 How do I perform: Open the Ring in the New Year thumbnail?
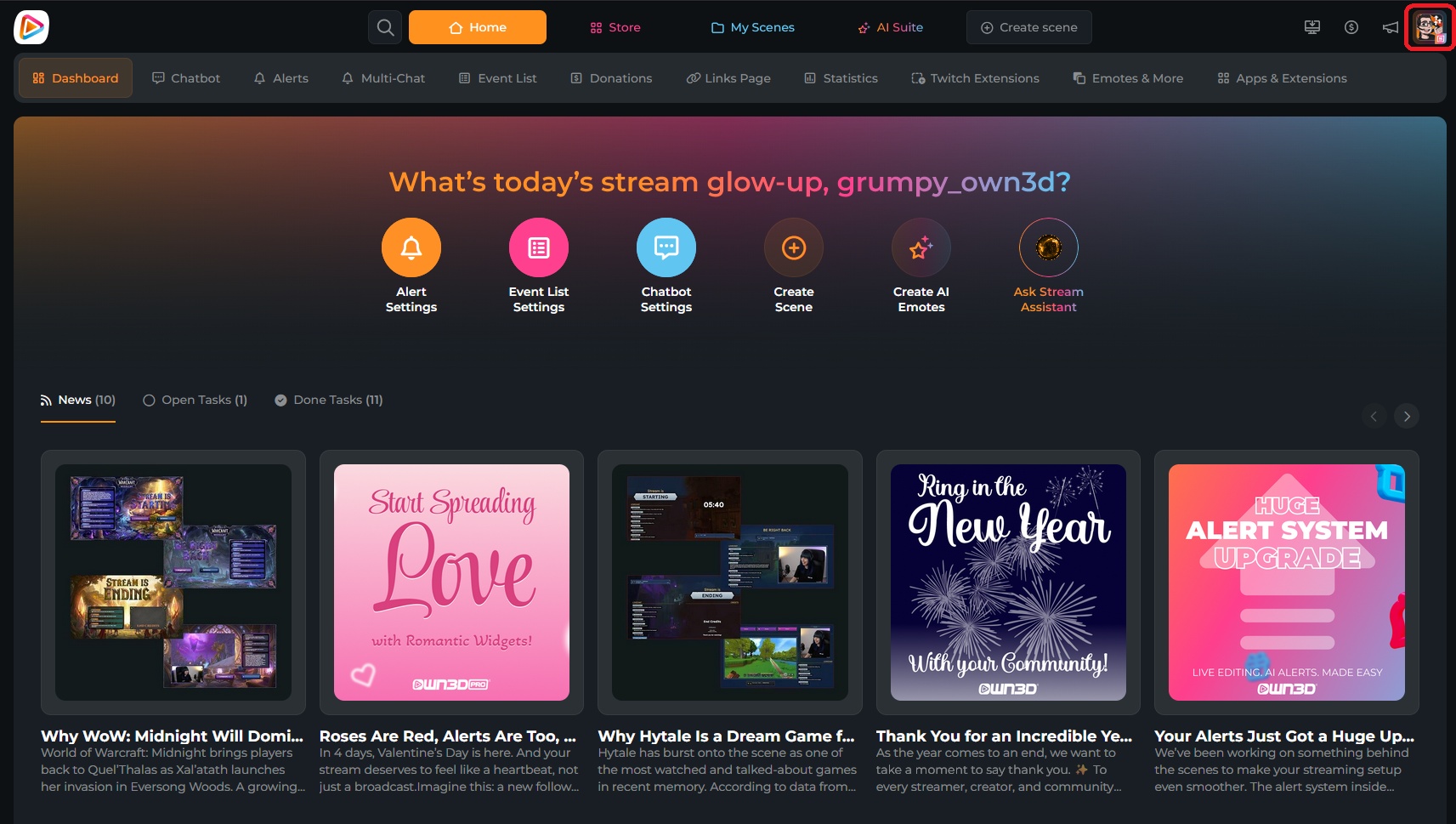(1008, 582)
